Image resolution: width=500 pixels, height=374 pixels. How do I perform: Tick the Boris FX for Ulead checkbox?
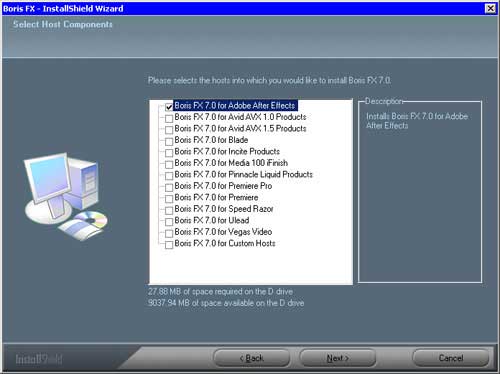(x=169, y=222)
